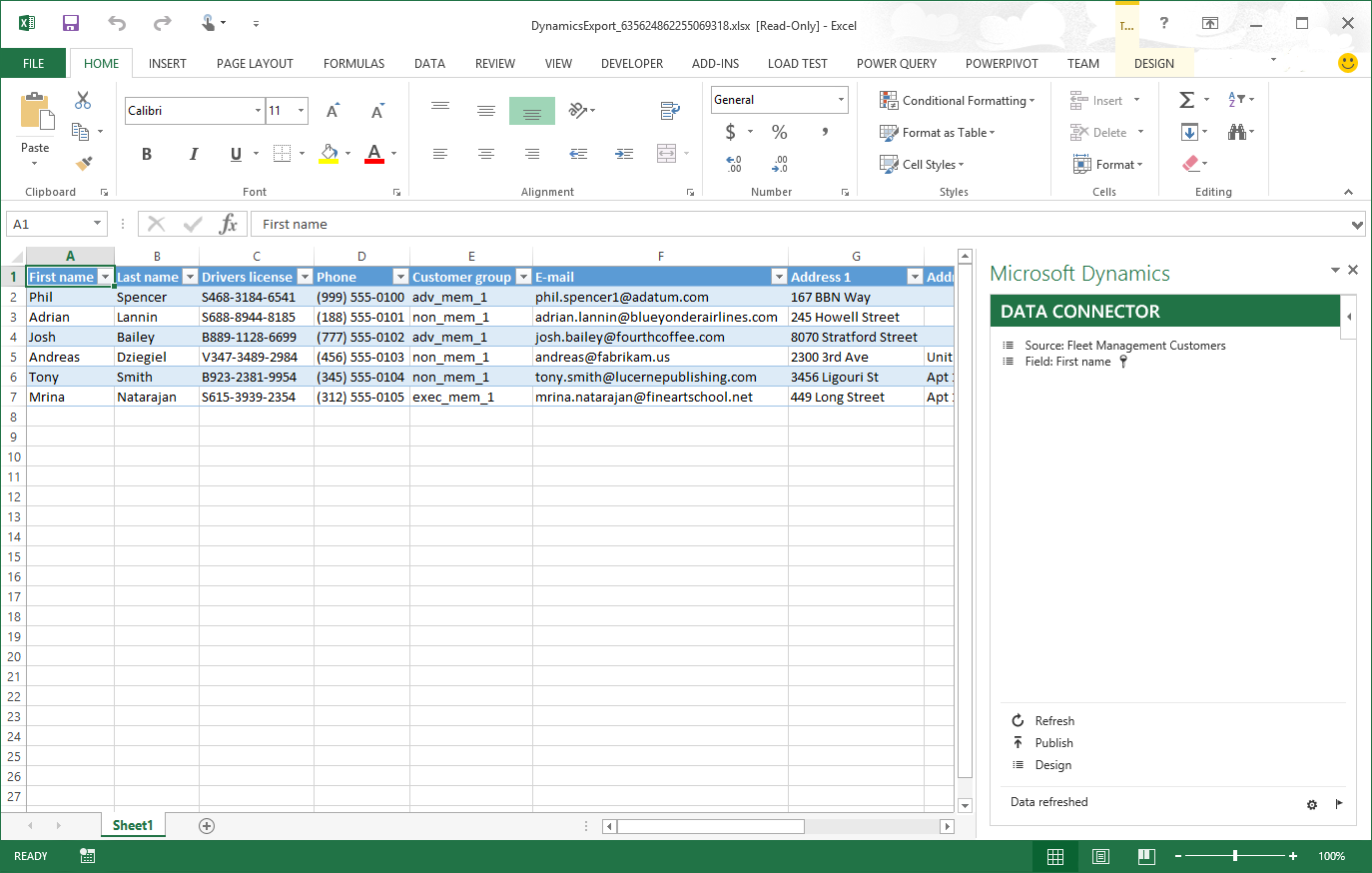The height and width of the screenshot is (873, 1372).
Task: Switch to the POWER QUERY ribbon tab
Action: coord(897,63)
